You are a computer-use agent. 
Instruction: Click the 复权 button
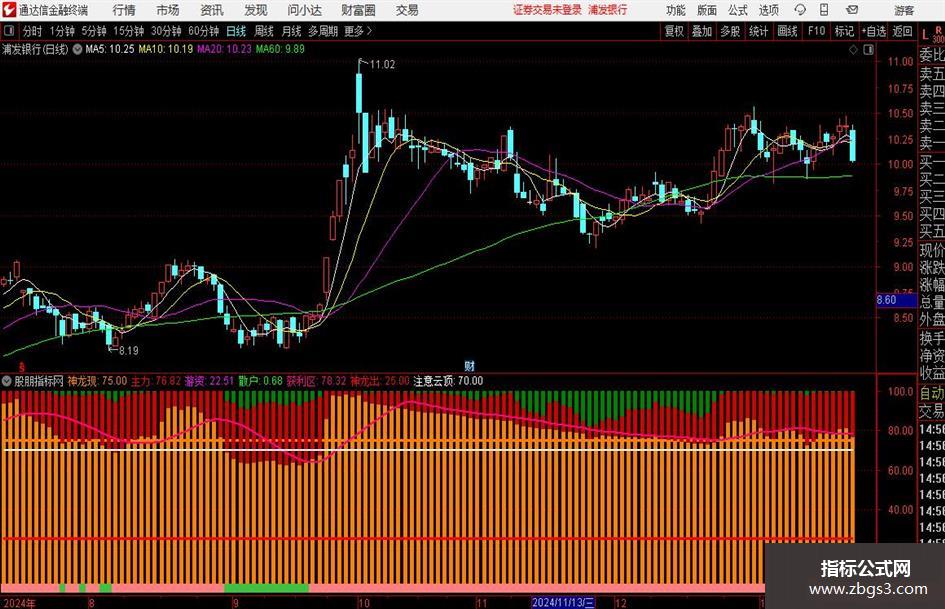point(674,31)
